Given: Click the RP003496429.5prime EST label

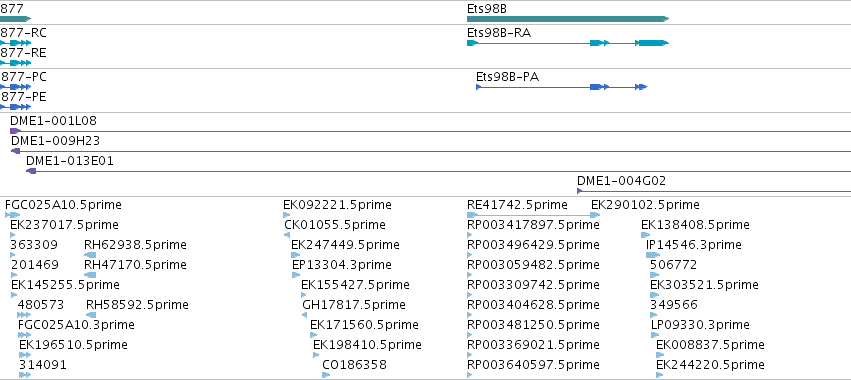Looking at the screenshot, I should click(534, 245).
